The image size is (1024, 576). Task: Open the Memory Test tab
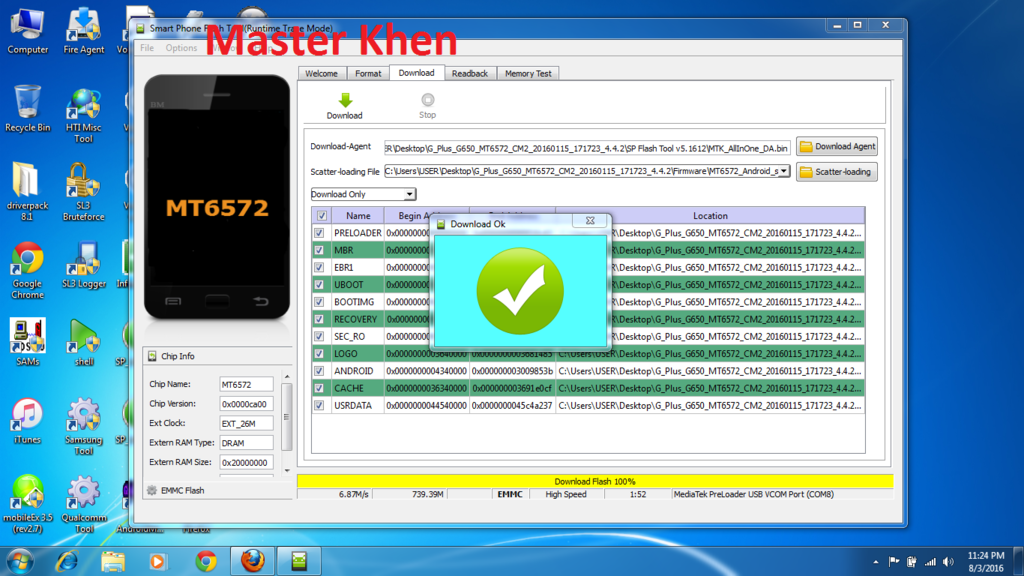(x=527, y=73)
